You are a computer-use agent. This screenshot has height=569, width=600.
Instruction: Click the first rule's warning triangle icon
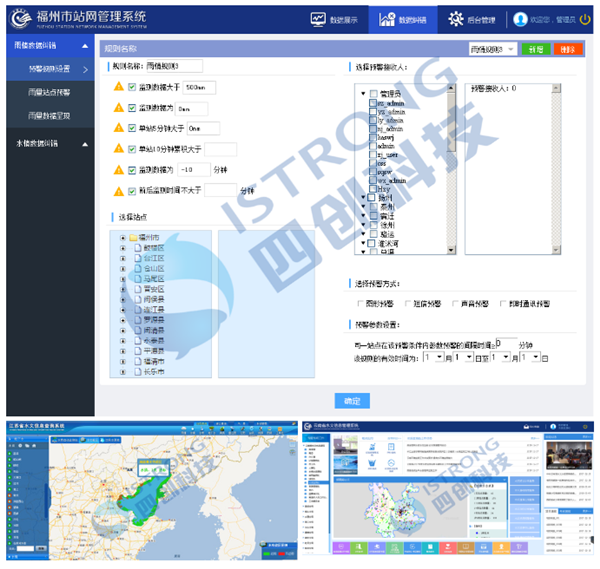[119, 87]
